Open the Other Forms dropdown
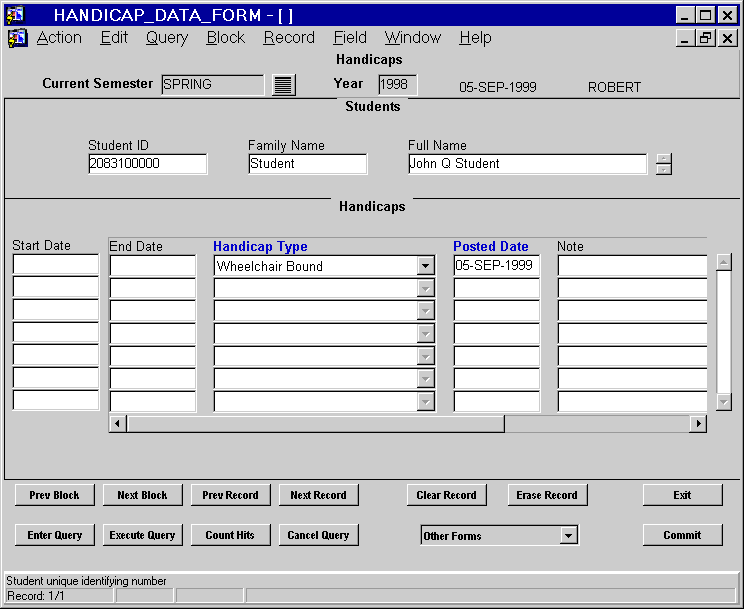Screen dimensions: 744x609 coord(568,535)
